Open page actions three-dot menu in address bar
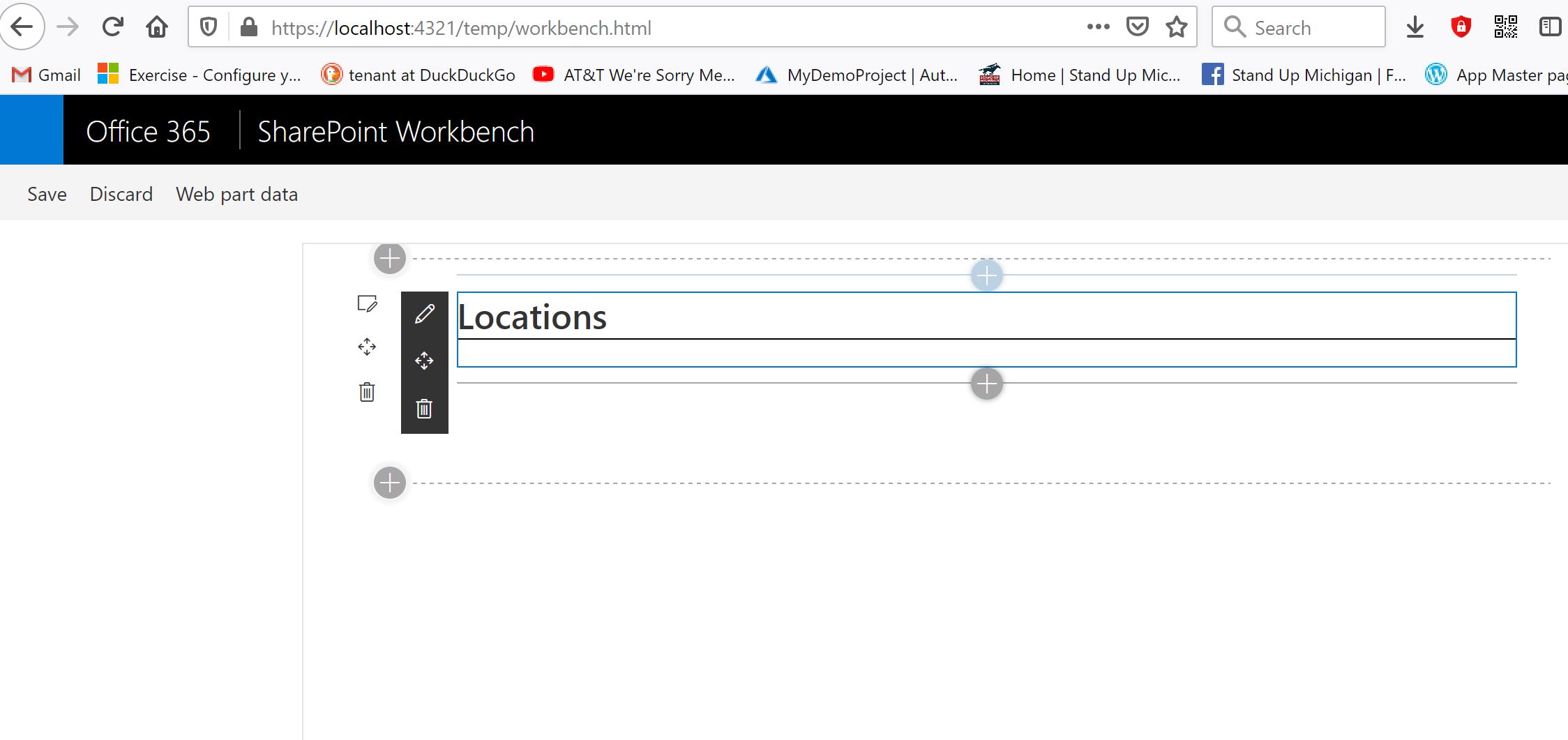The height and width of the screenshot is (740, 1568). pos(1098,27)
